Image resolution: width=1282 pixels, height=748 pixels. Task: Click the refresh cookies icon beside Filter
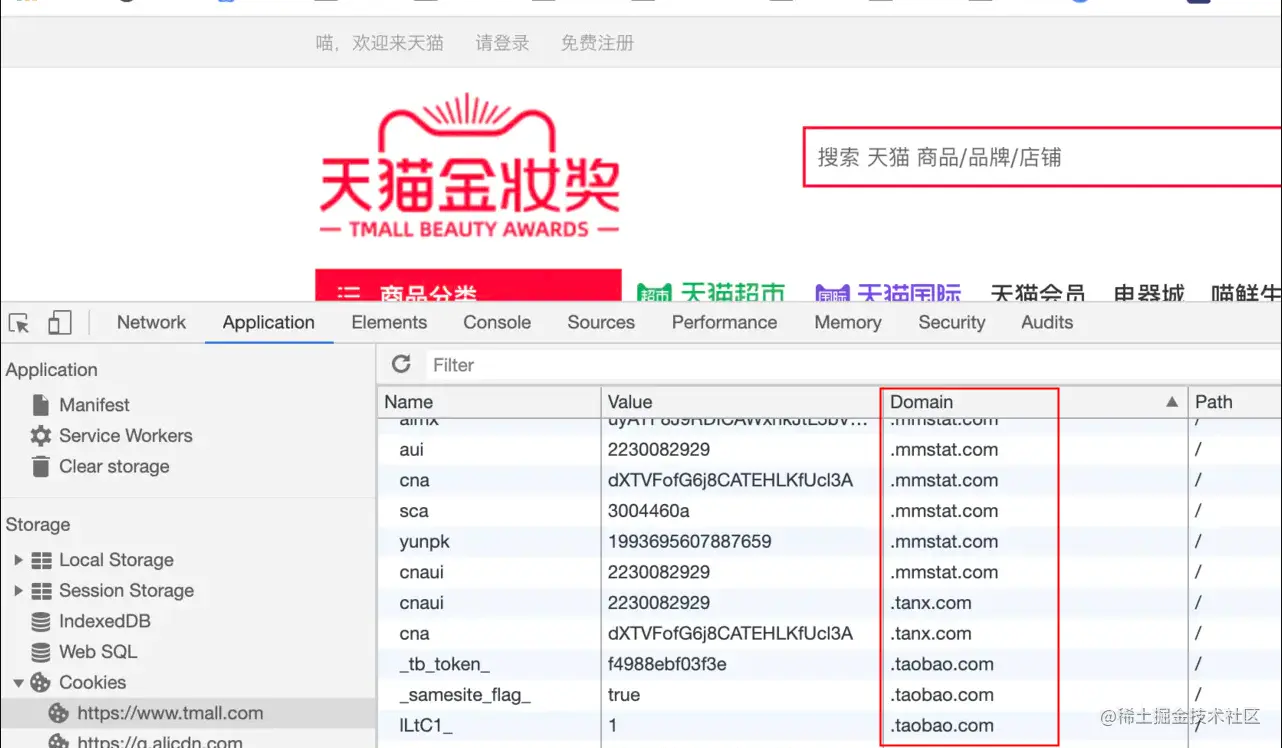402,364
